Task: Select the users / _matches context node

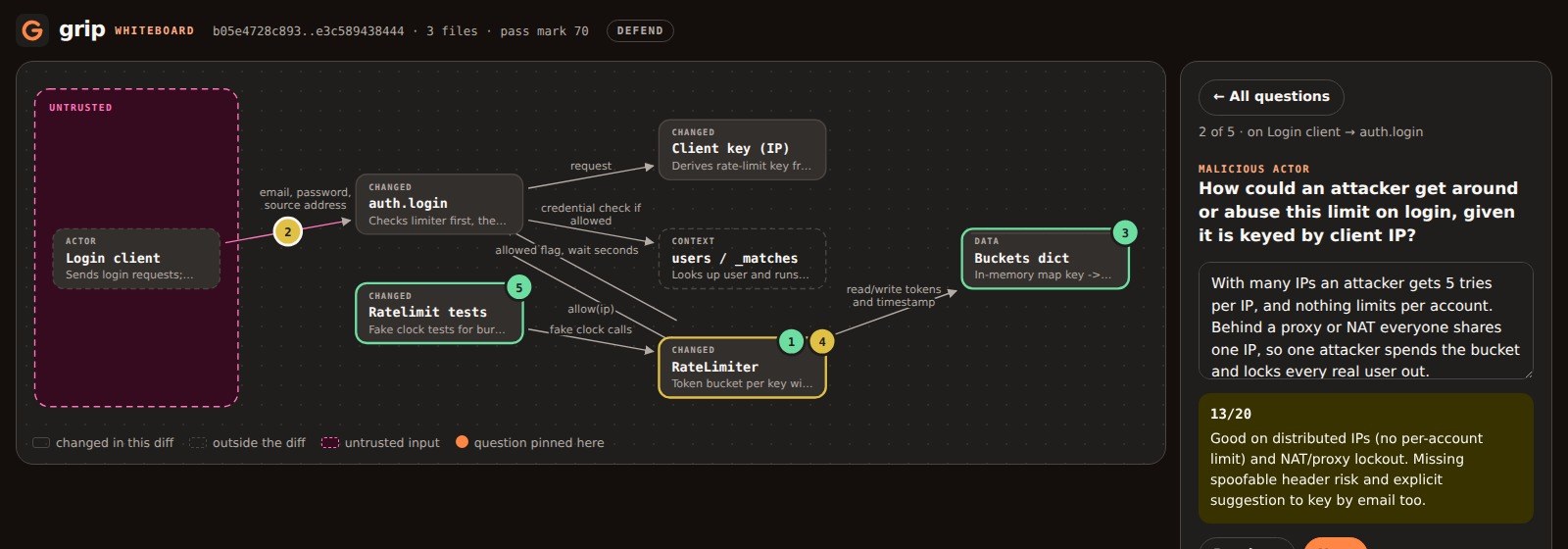Action: (742, 259)
